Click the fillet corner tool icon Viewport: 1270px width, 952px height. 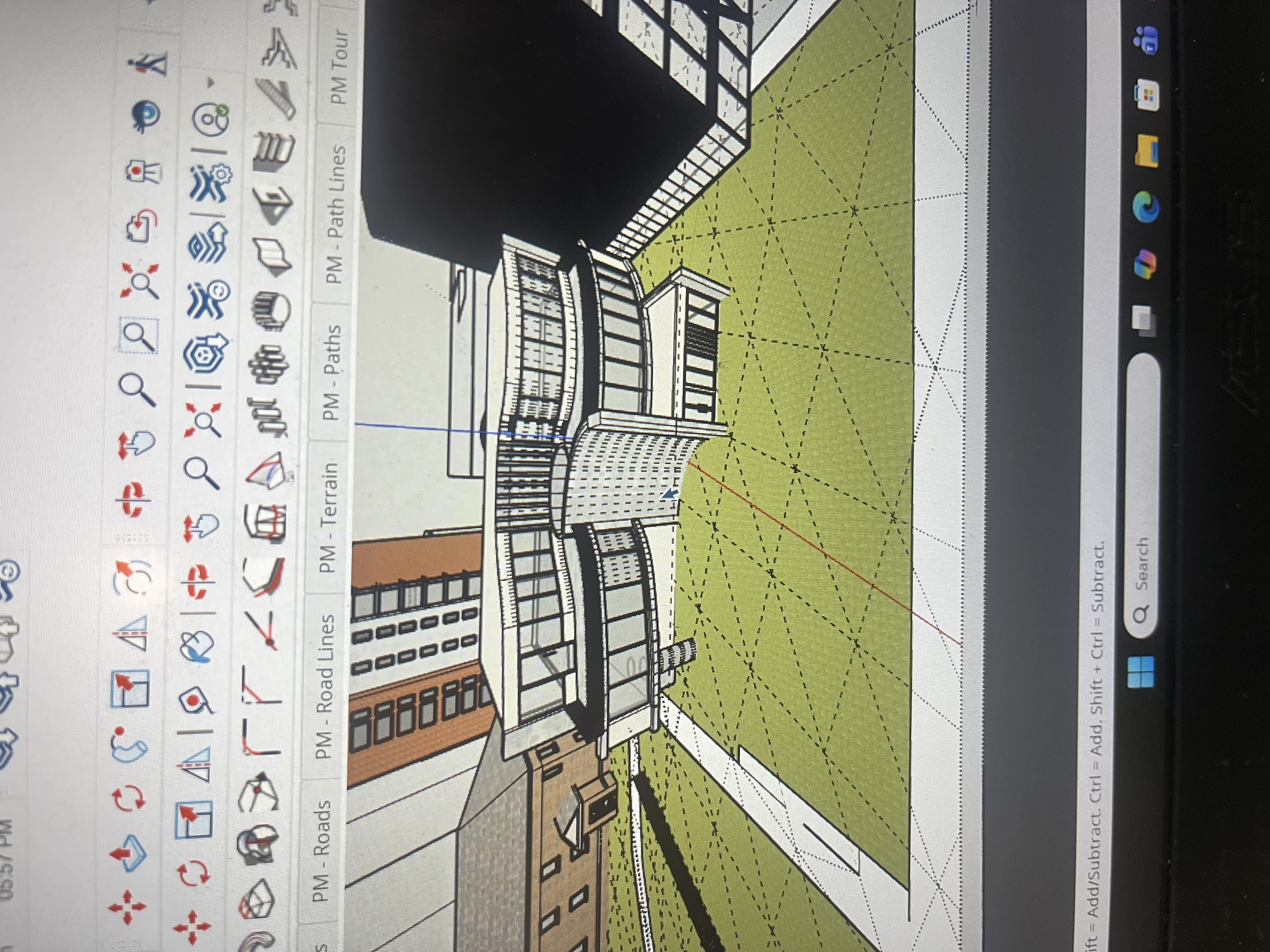tap(262, 737)
